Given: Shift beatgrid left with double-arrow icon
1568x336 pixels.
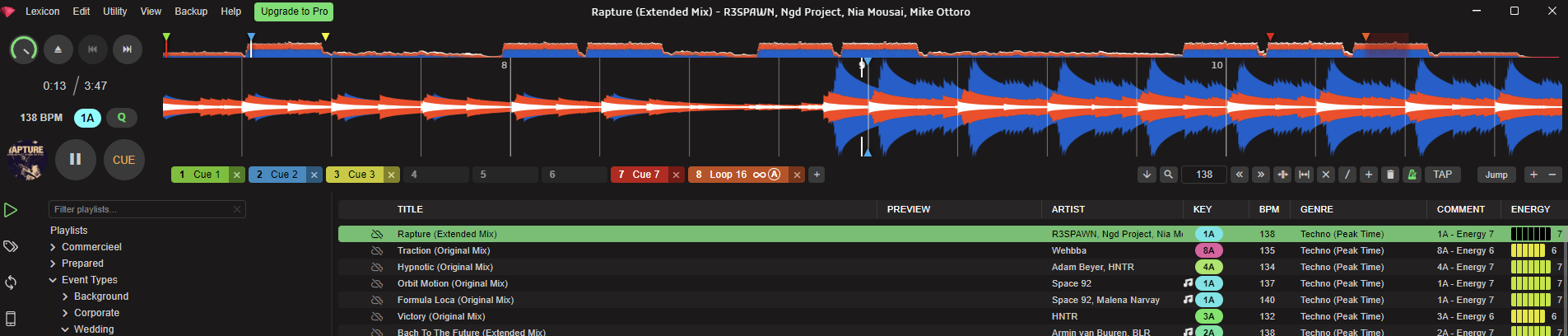Looking at the screenshot, I should pyautogui.click(x=1239, y=175).
